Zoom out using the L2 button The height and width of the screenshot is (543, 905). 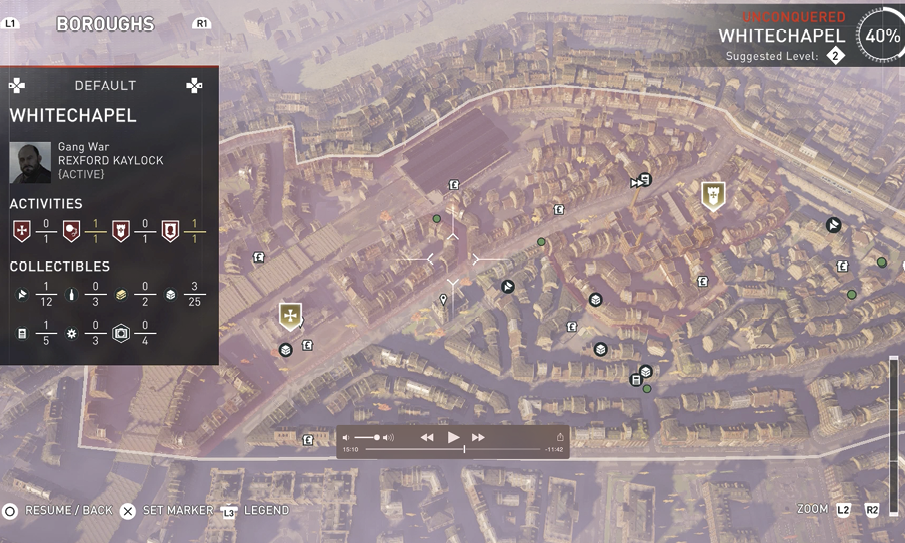coord(843,510)
